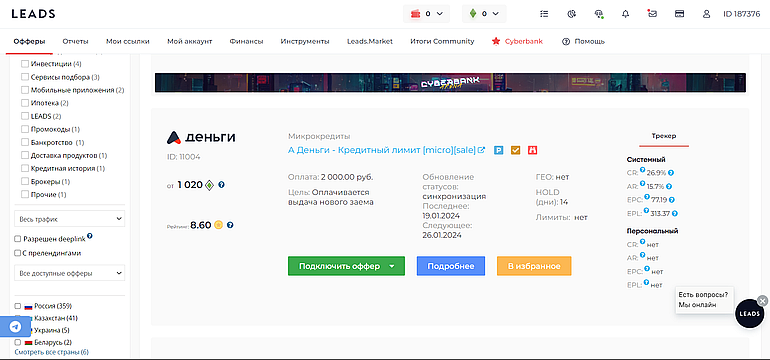Open the external link icon after [sale]
Screen dimensions: 770x360
tap(482, 150)
